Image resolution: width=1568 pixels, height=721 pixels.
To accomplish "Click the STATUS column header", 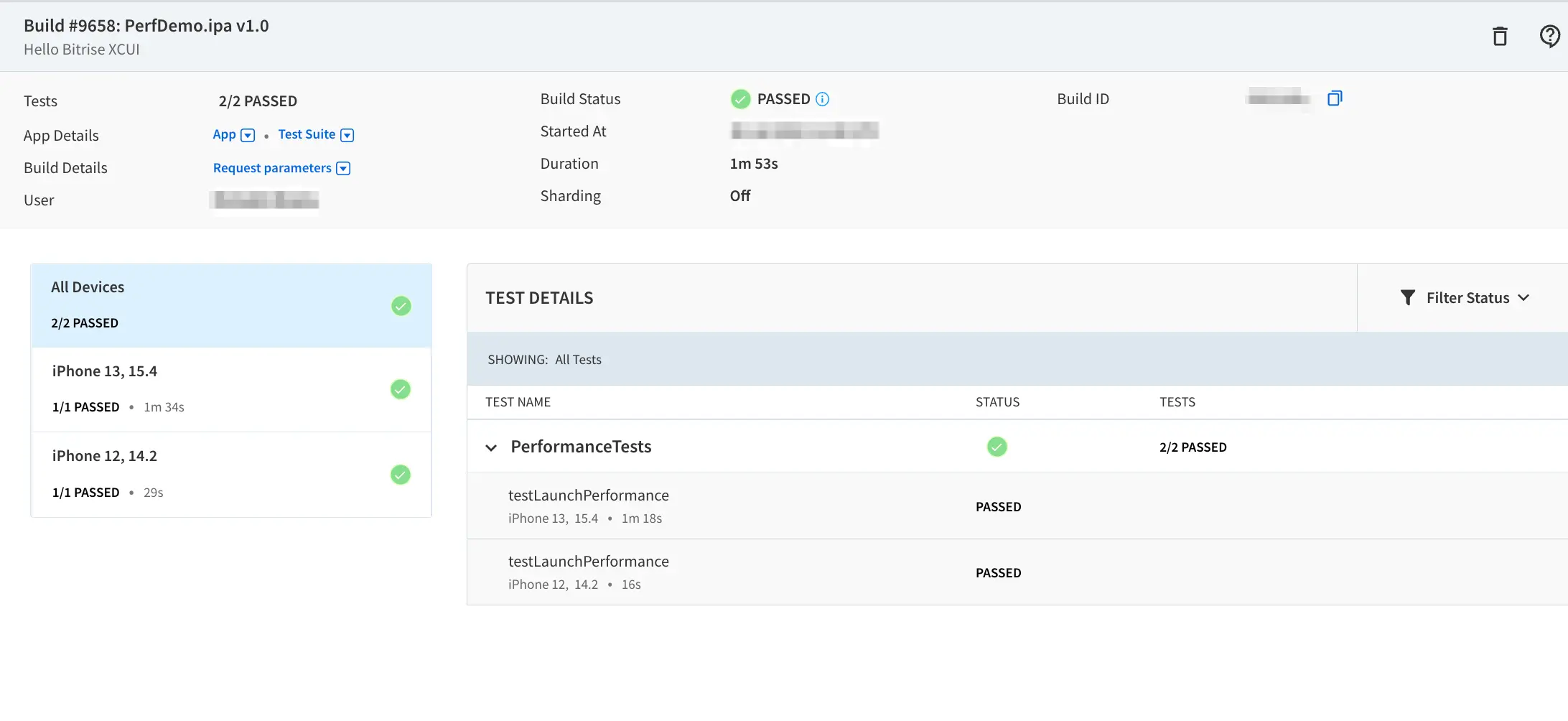I will click(x=997, y=402).
